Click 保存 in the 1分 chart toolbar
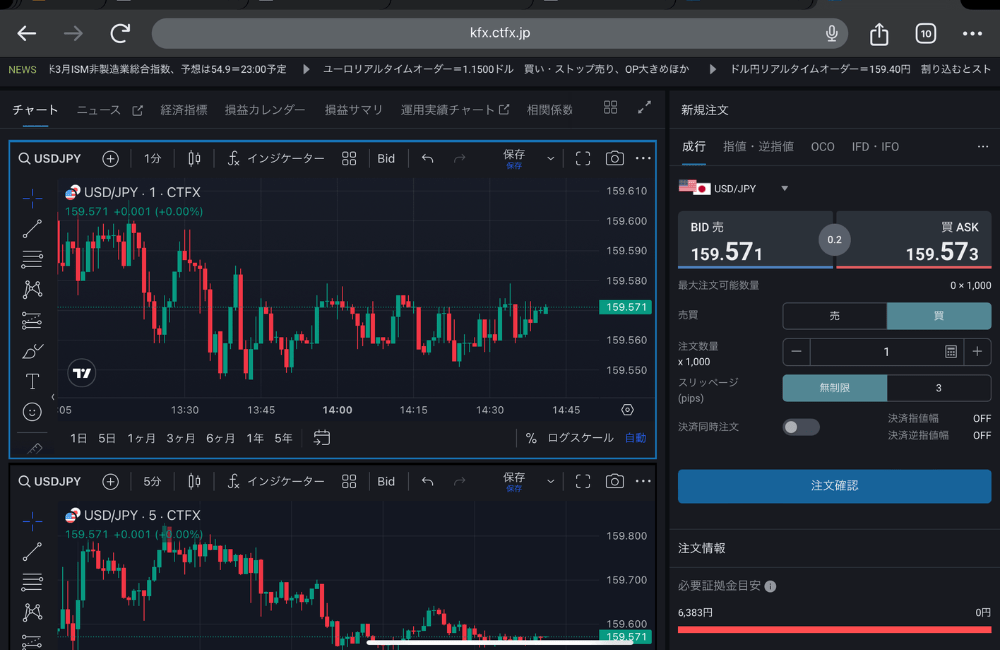The width and height of the screenshot is (1000, 650). point(514,158)
